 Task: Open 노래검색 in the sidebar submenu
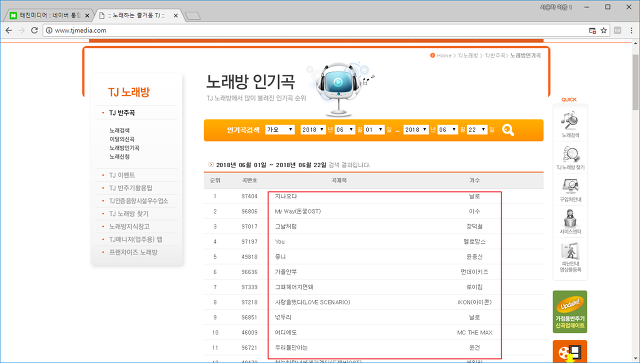[119, 131]
